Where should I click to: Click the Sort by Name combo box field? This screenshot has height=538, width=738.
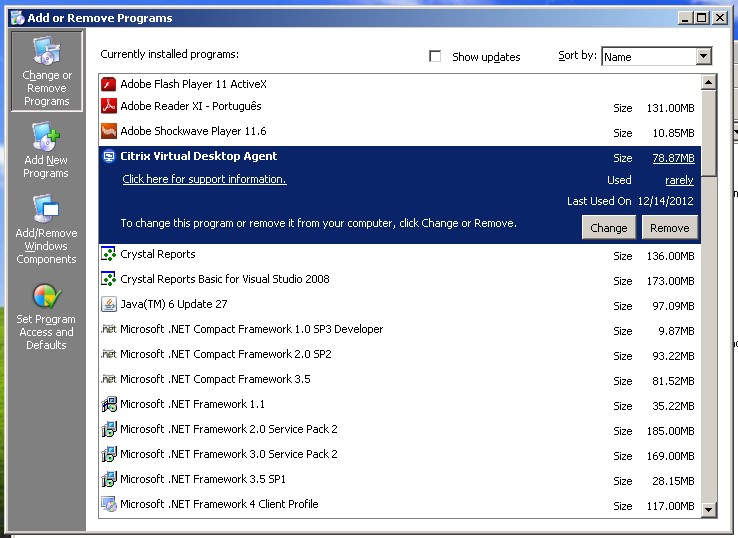click(647, 57)
